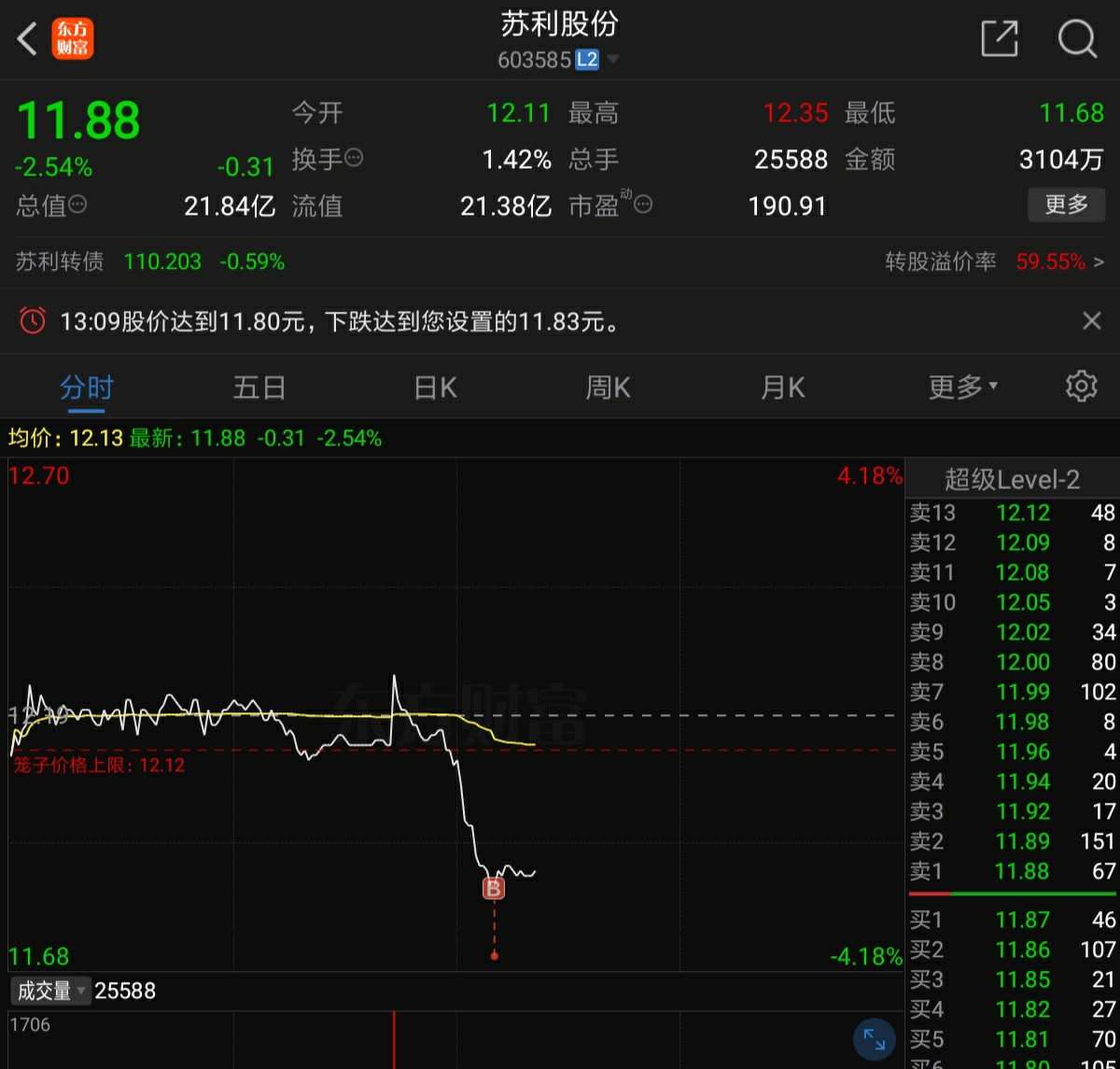Tap the back arrow icon

pyautogui.click(x=27, y=39)
